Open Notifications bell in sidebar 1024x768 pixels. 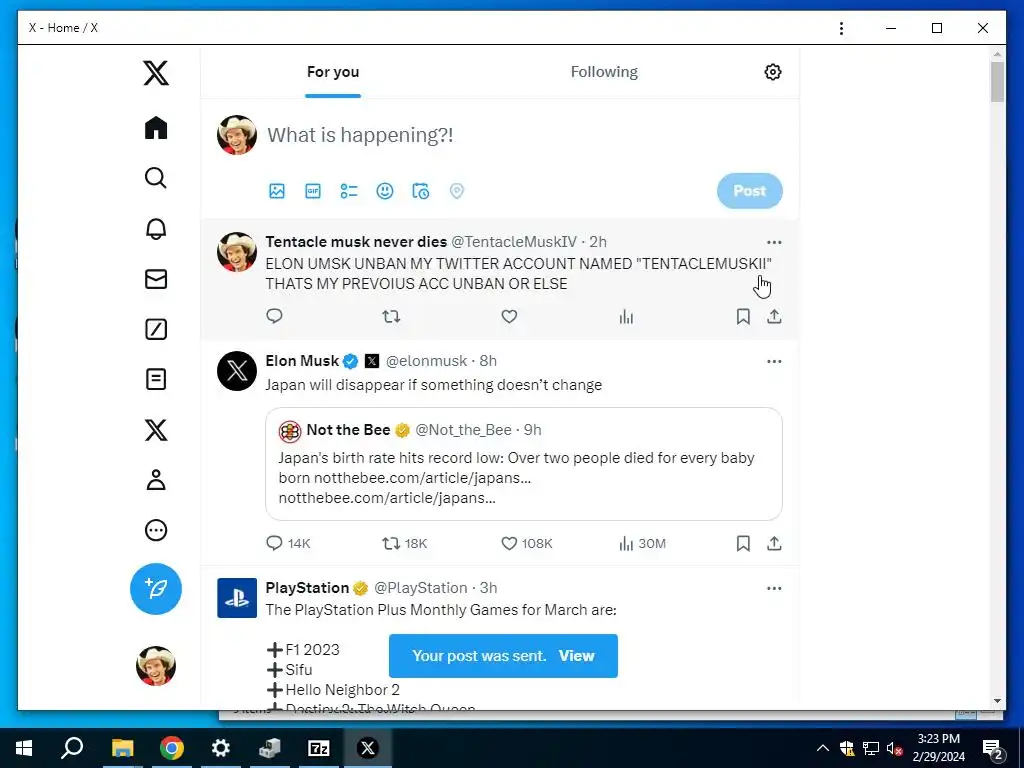[x=156, y=229]
